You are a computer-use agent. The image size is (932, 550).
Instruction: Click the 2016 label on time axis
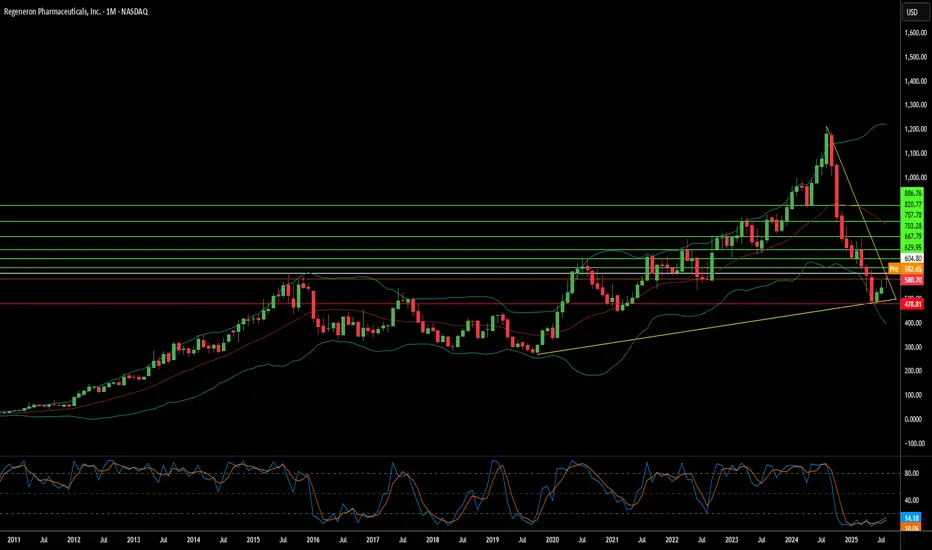tap(313, 540)
